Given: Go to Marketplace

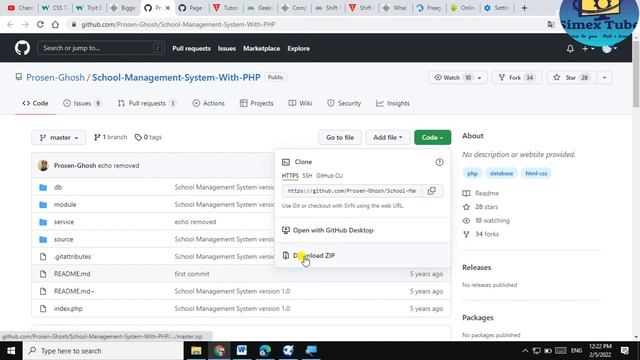Looking at the screenshot, I should tap(262, 48).
